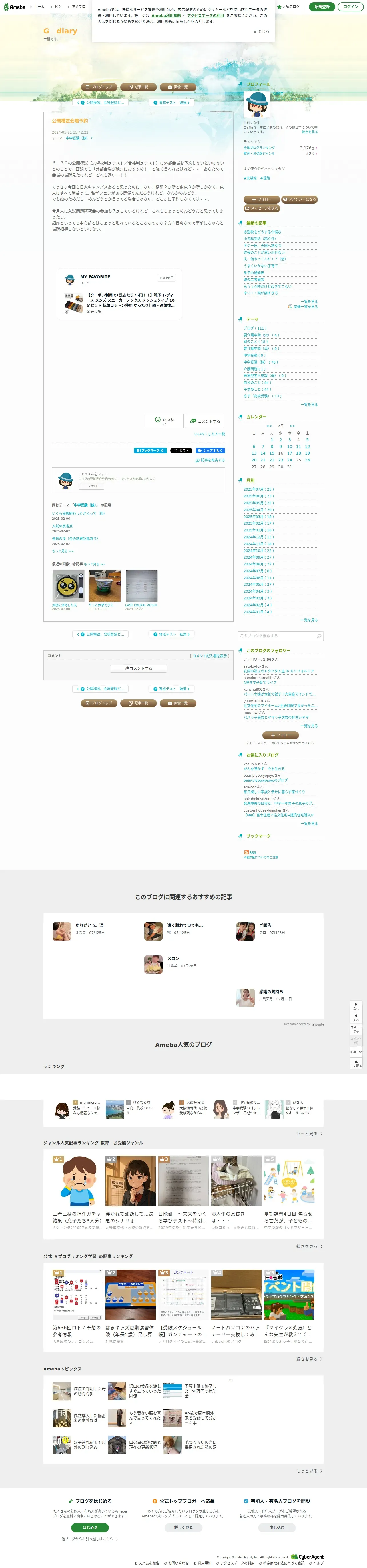Open favorite blog がんを嘆かず 今を生きる
The width and height of the screenshot is (367, 1568).
(264, 769)
